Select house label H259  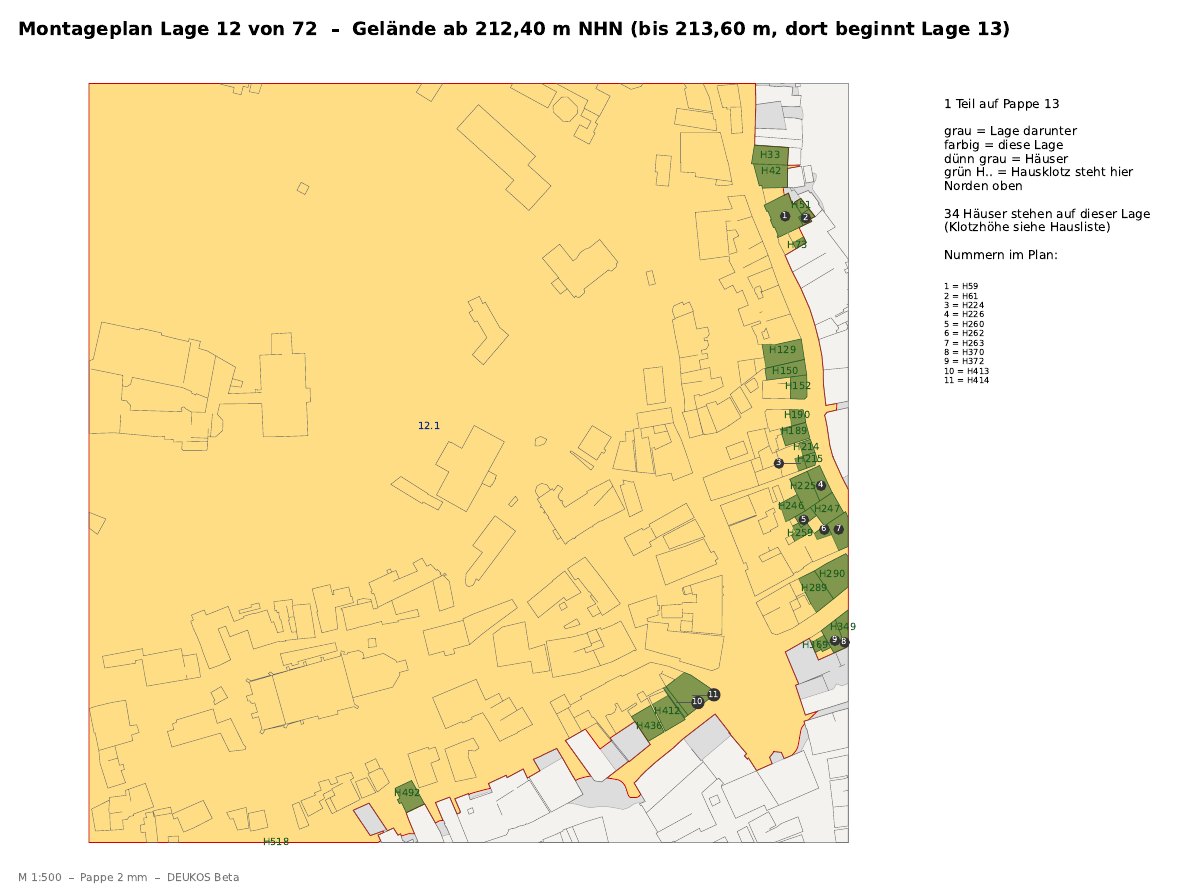pyautogui.click(x=800, y=533)
